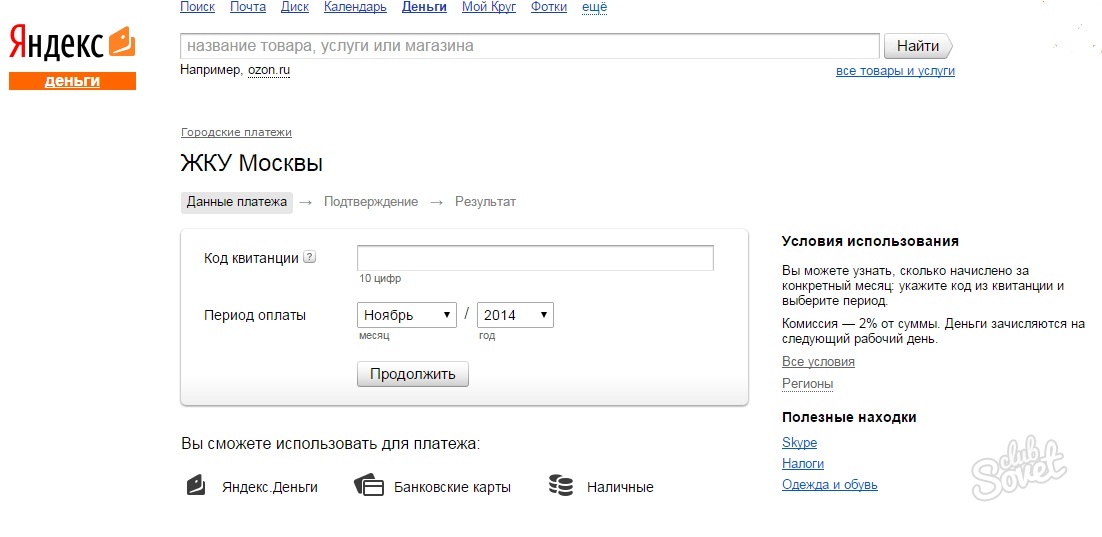Click the Данные платежа step

click(x=237, y=202)
